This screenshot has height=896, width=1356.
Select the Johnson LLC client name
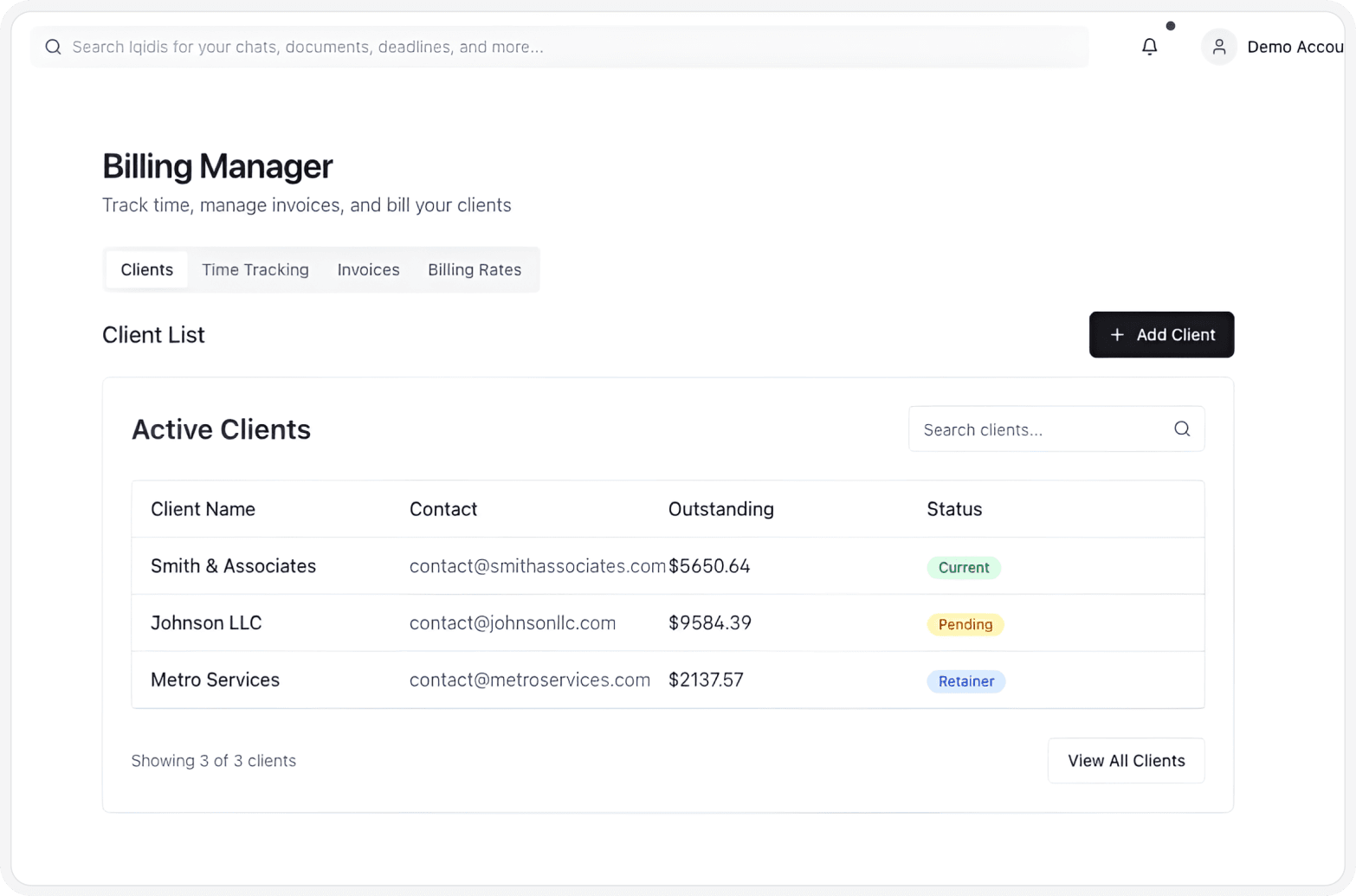tap(206, 623)
